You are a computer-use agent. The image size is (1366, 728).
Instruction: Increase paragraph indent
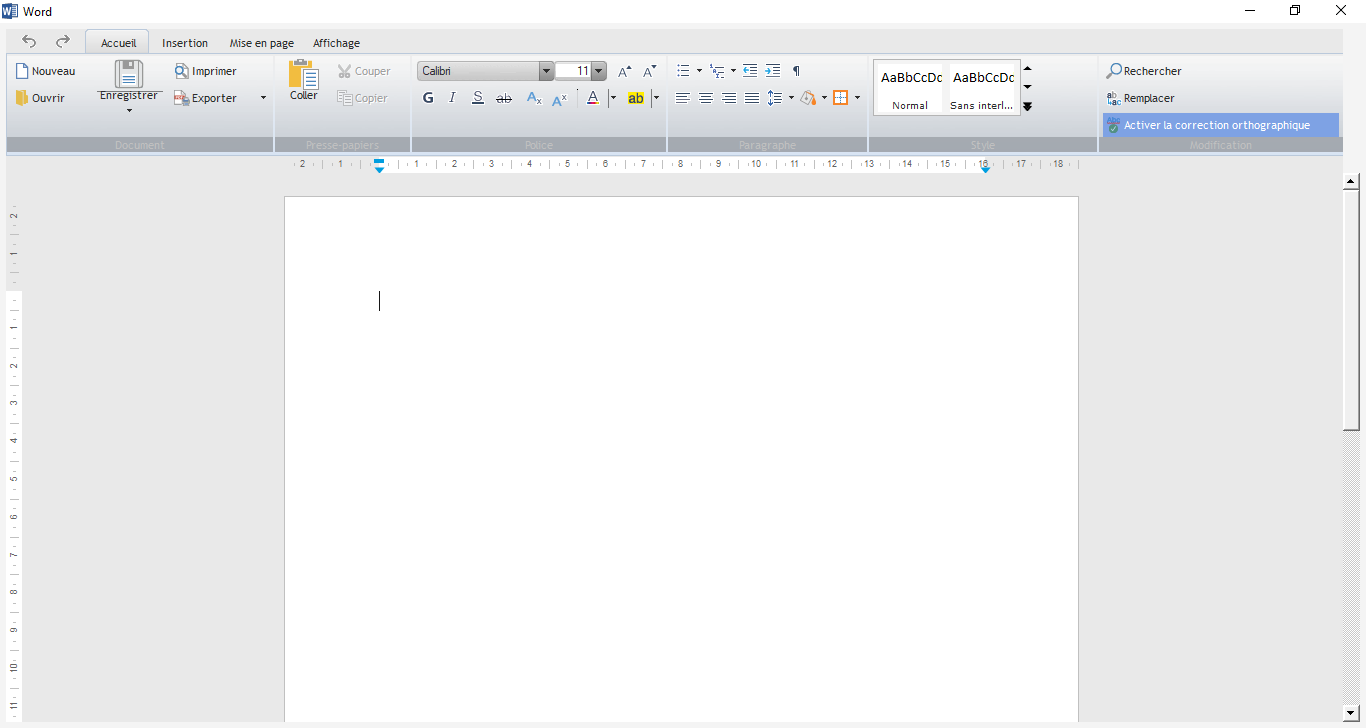[x=773, y=71]
